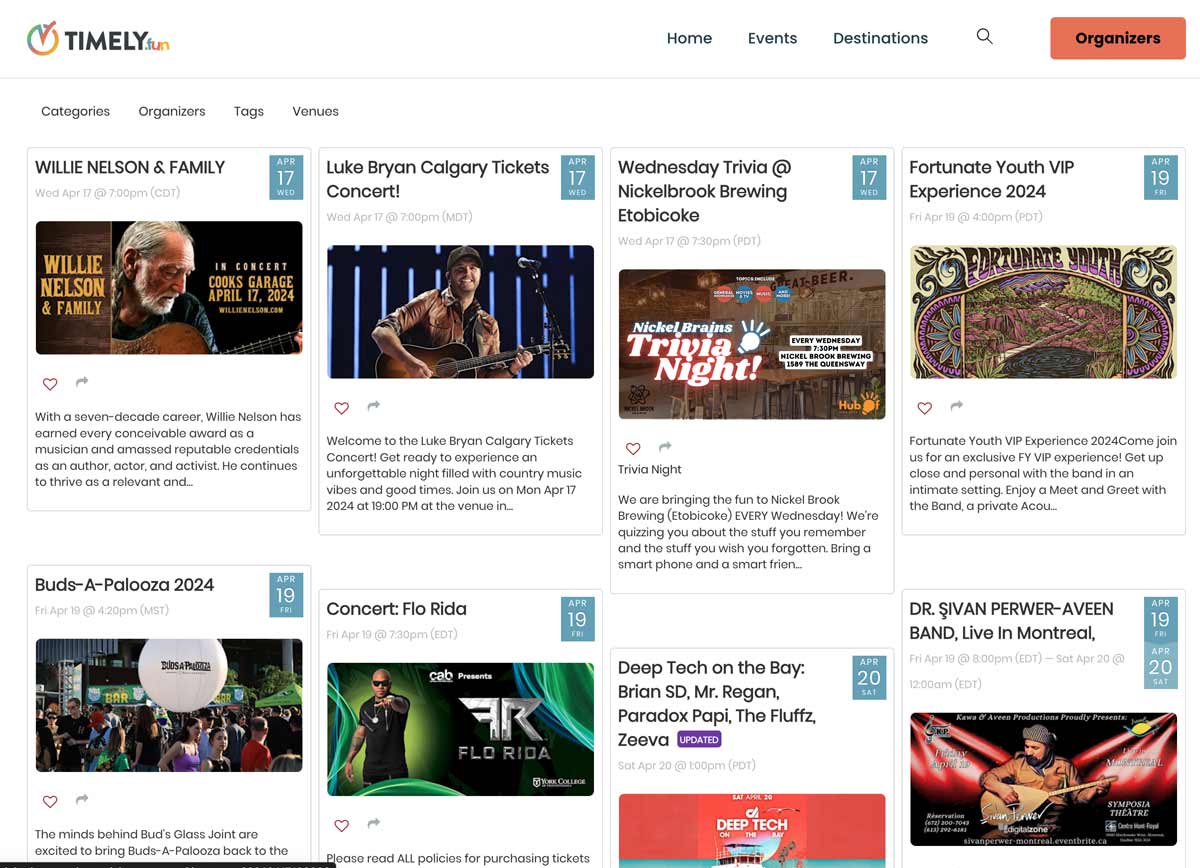Click the share icon on Luke Bryan Calgary Tickets
This screenshot has height=868, width=1200.
coord(373,407)
